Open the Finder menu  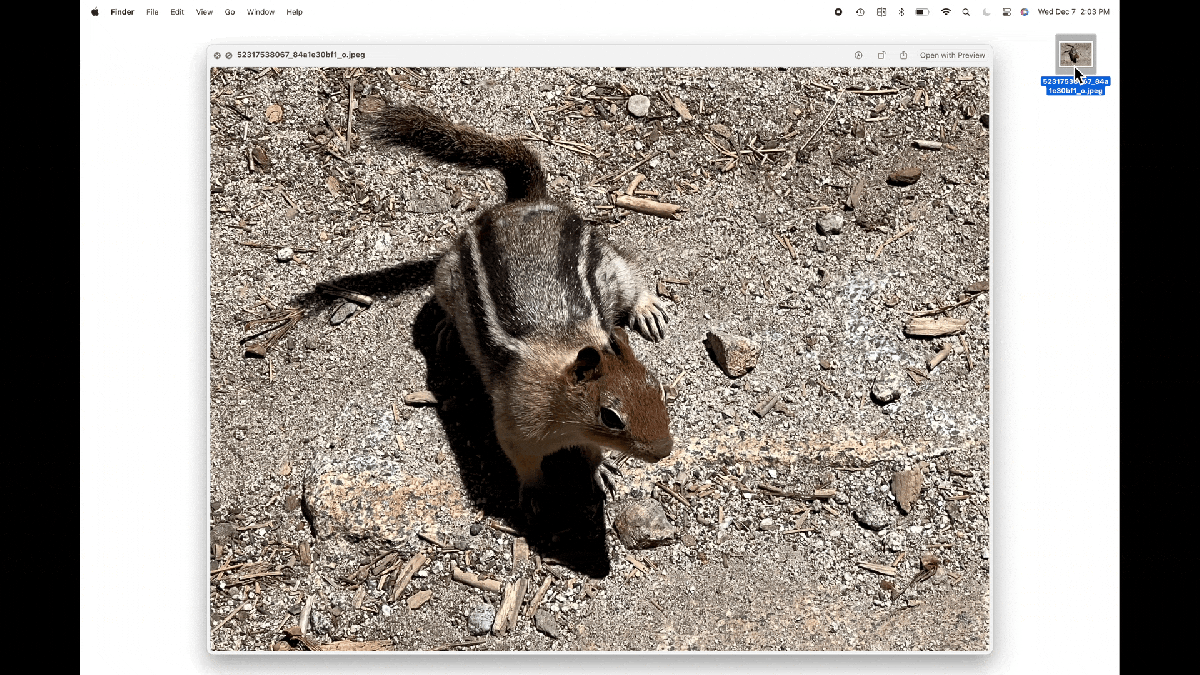click(x=122, y=12)
